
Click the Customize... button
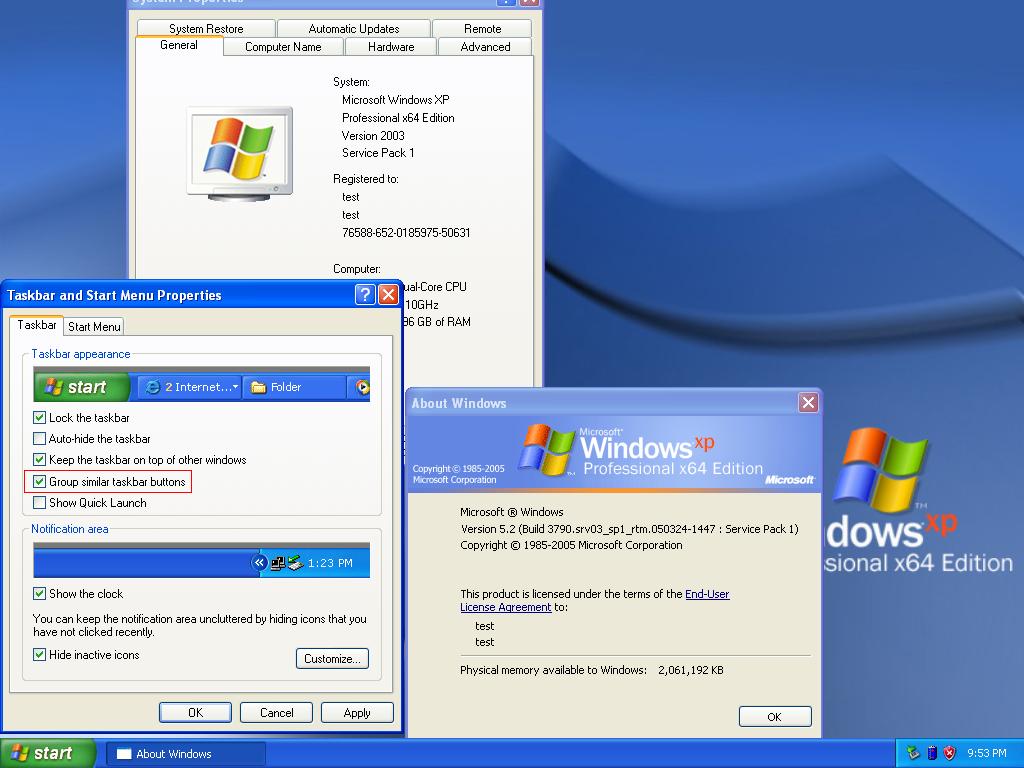coord(332,658)
